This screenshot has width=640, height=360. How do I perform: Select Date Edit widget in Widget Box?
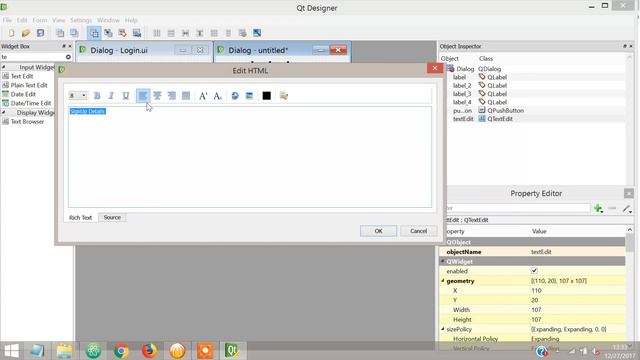pos(23,94)
